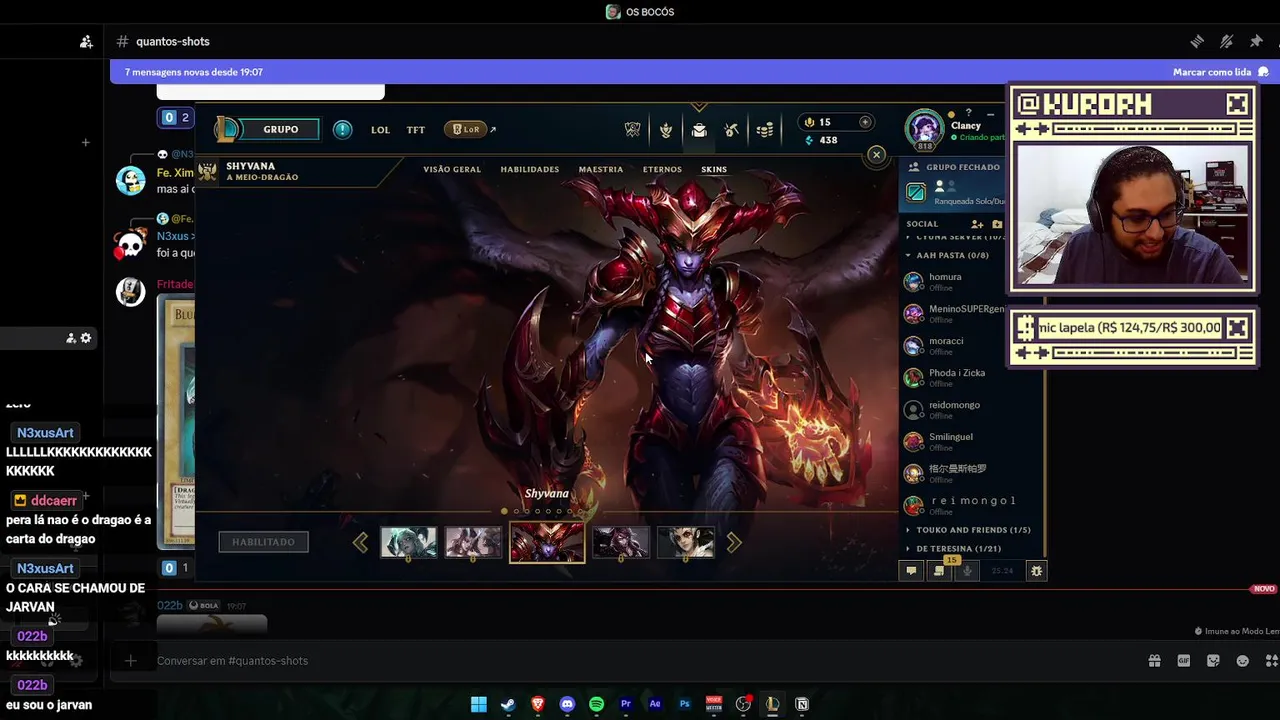The width and height of the screenshot is (1280, 720).
Task: Select the Ranqueada Solo/Duo queue icon
Action: pos(916,193)
